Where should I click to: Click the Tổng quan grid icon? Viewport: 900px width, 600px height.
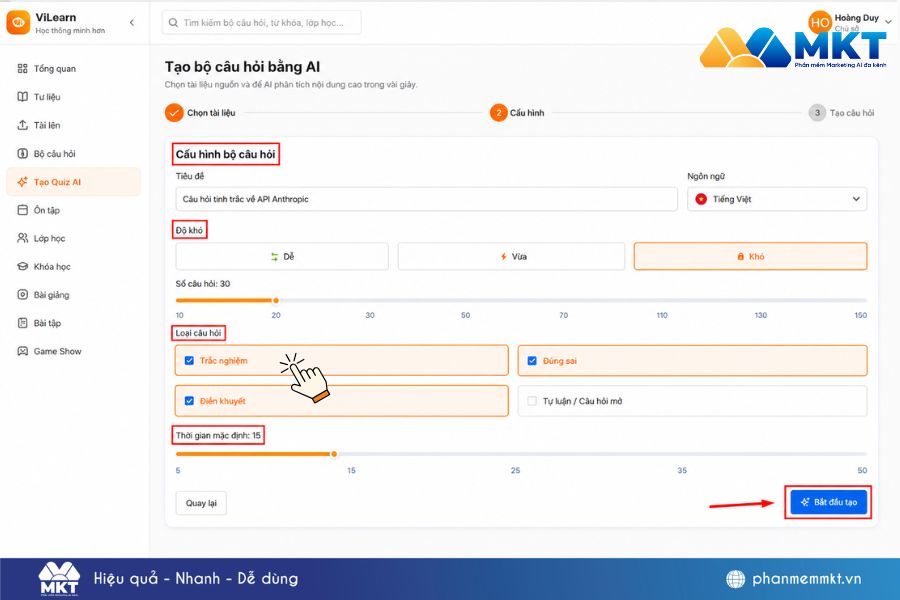tap(22, 69)
